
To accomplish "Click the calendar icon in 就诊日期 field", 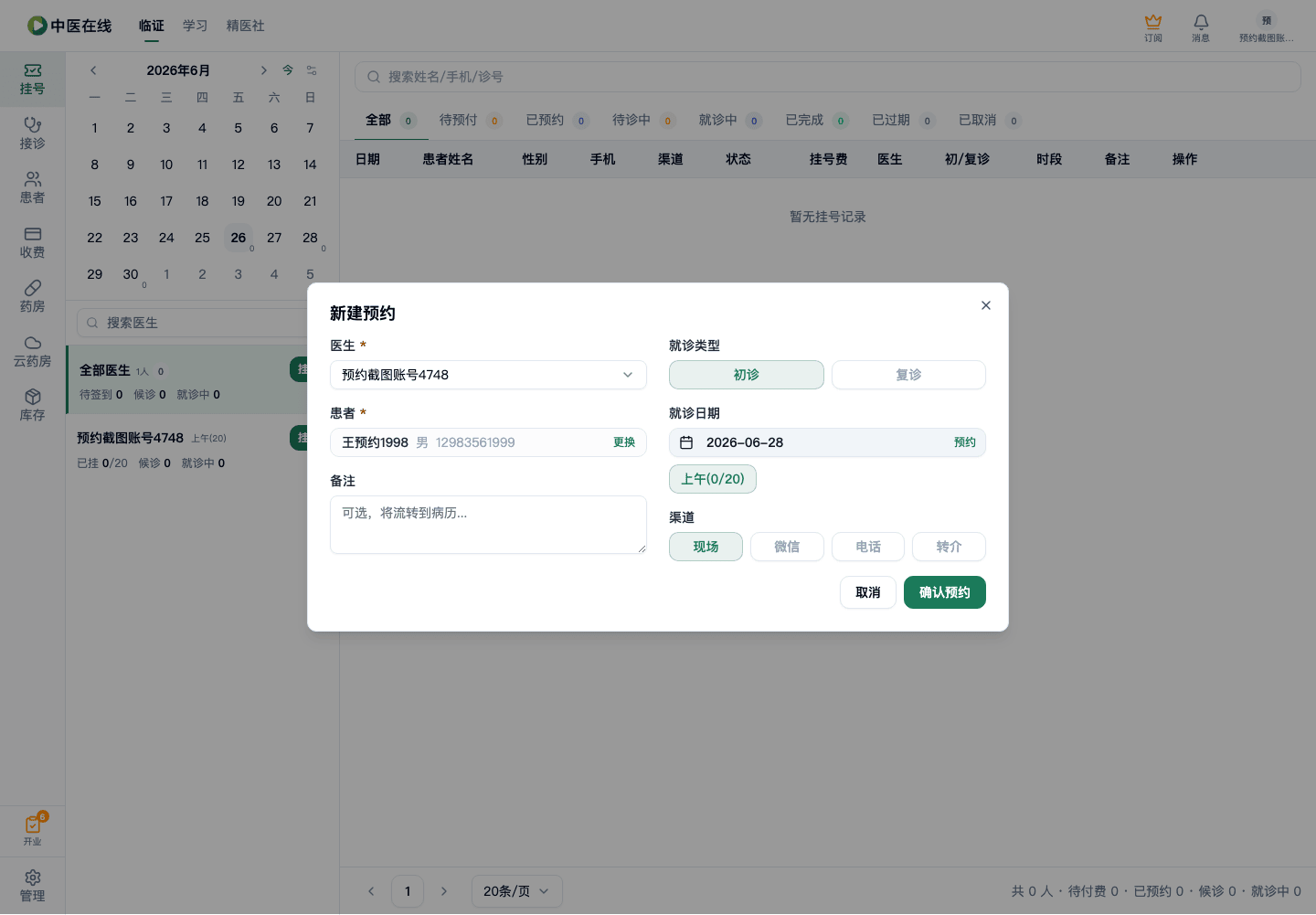I will 686,442.
